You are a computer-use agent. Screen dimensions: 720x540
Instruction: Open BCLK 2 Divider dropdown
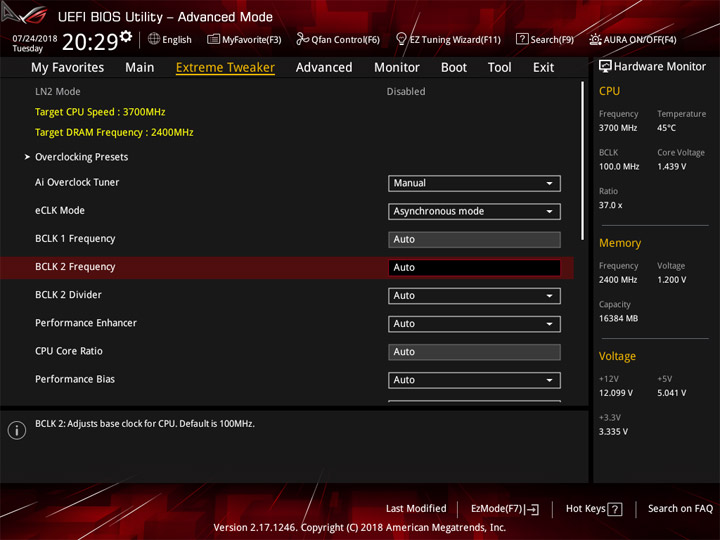(474, 296)
